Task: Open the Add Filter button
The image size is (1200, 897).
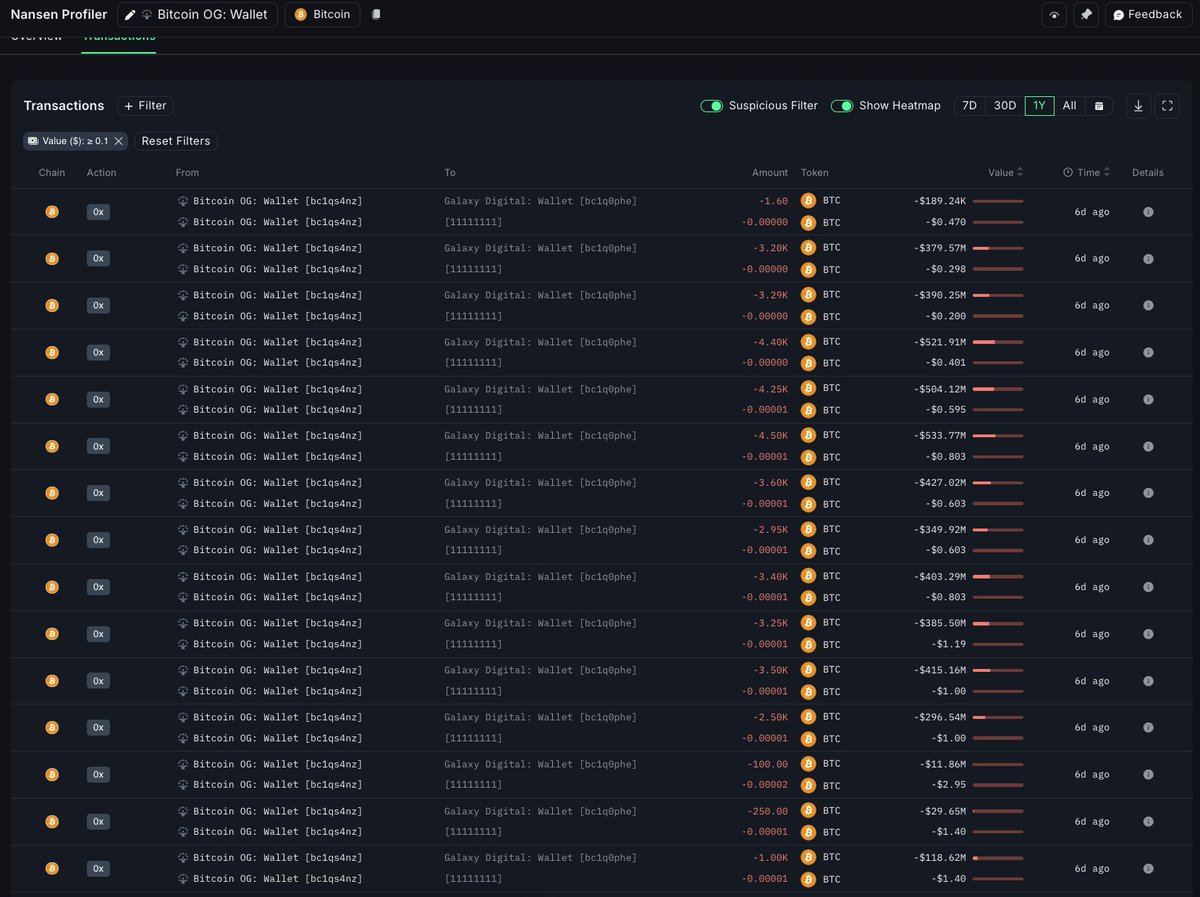Action: point(145,106)
